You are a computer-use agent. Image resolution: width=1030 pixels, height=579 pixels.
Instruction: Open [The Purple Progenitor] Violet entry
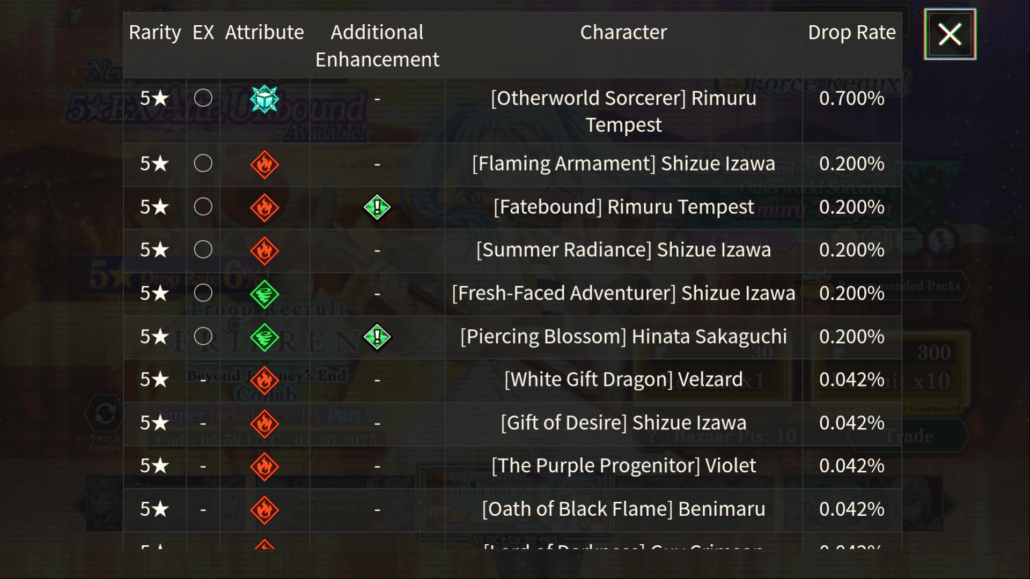click(x=623, y=466)
